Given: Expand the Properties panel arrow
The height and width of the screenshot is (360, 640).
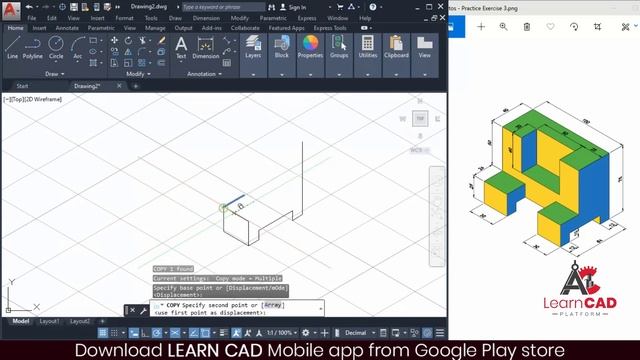Looking at the screenshot, I should 310,75.
